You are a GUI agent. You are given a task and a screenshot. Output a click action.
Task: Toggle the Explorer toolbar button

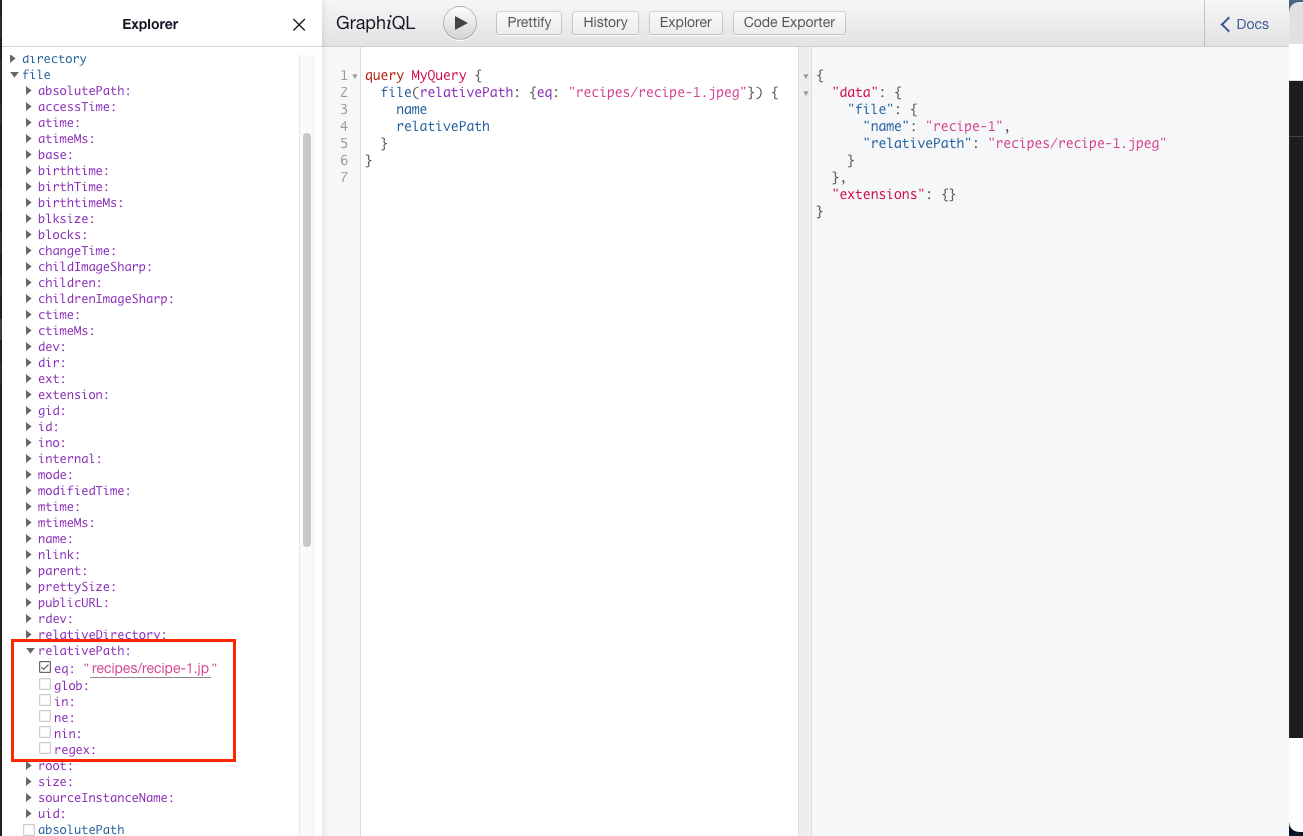(685, 23)
